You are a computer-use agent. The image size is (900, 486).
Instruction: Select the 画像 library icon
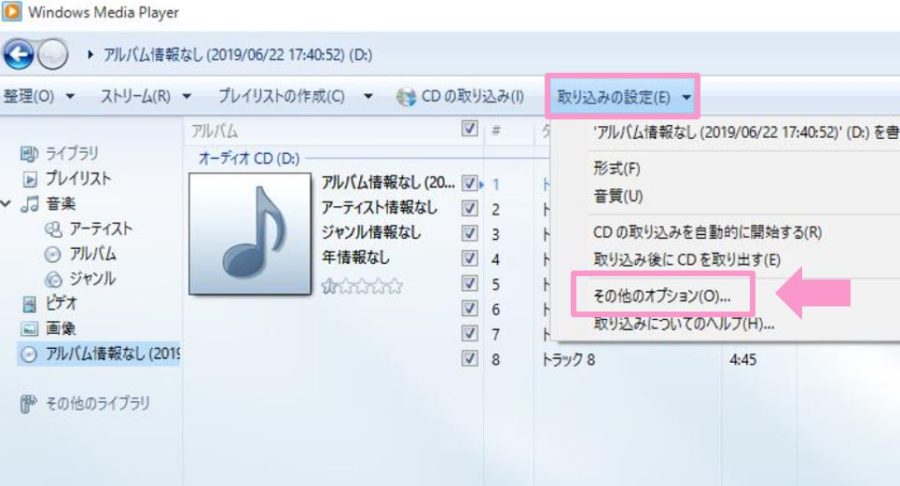[29, 329]
